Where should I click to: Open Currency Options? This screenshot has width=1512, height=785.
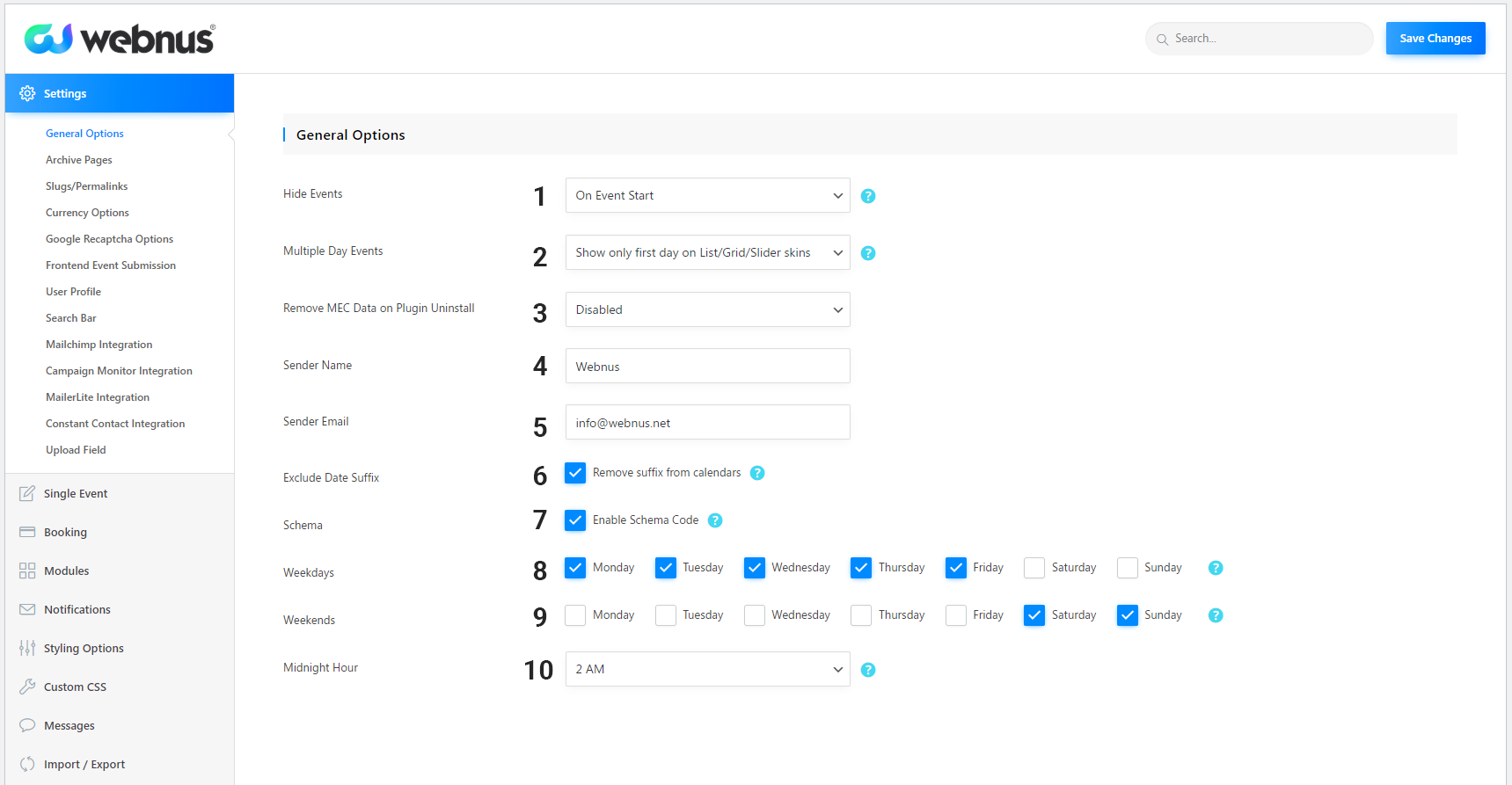87,213
